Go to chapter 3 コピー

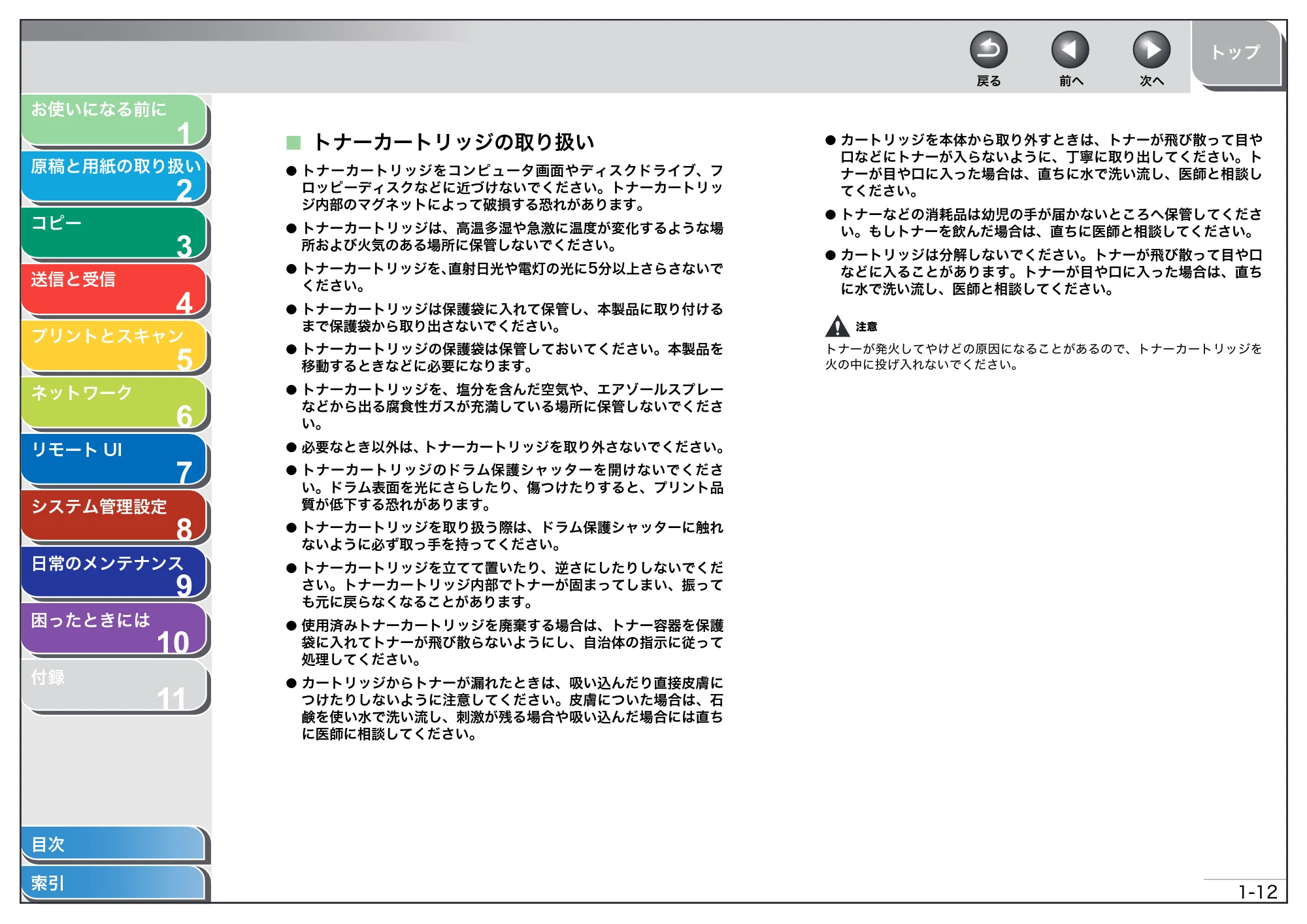click(x=114, y=234)
